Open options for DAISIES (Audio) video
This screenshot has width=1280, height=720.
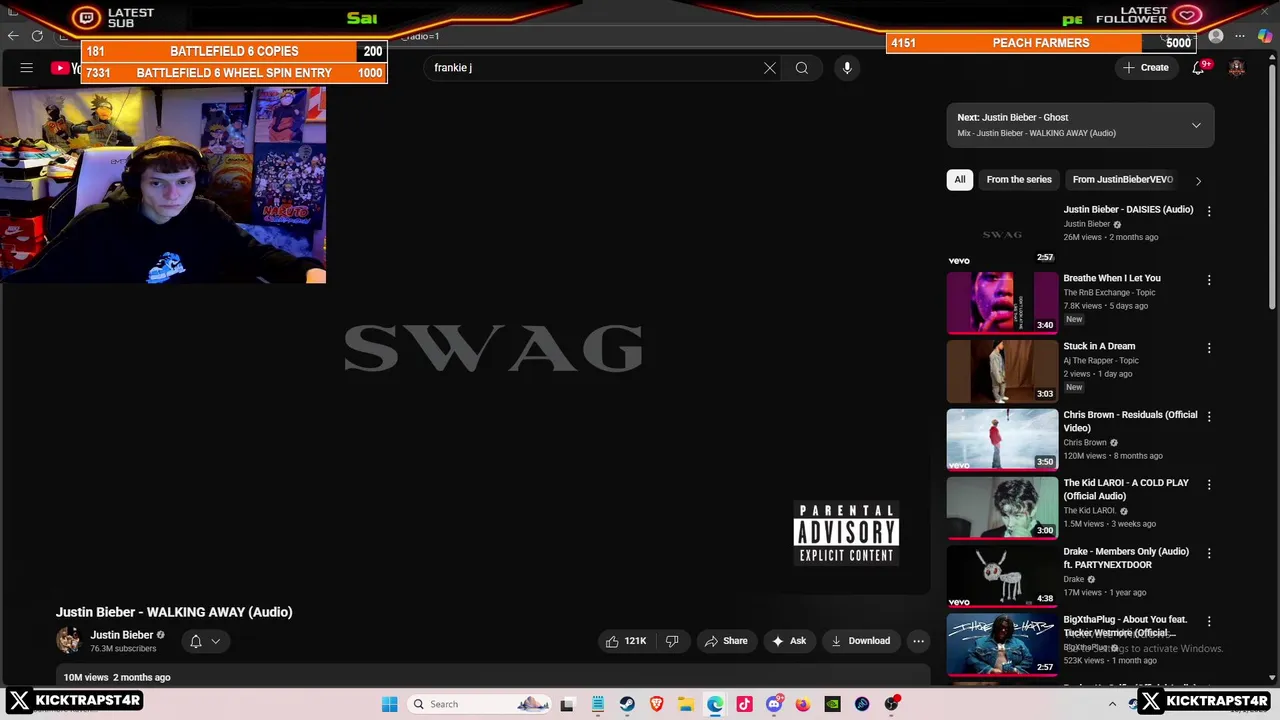point(1209,211)
